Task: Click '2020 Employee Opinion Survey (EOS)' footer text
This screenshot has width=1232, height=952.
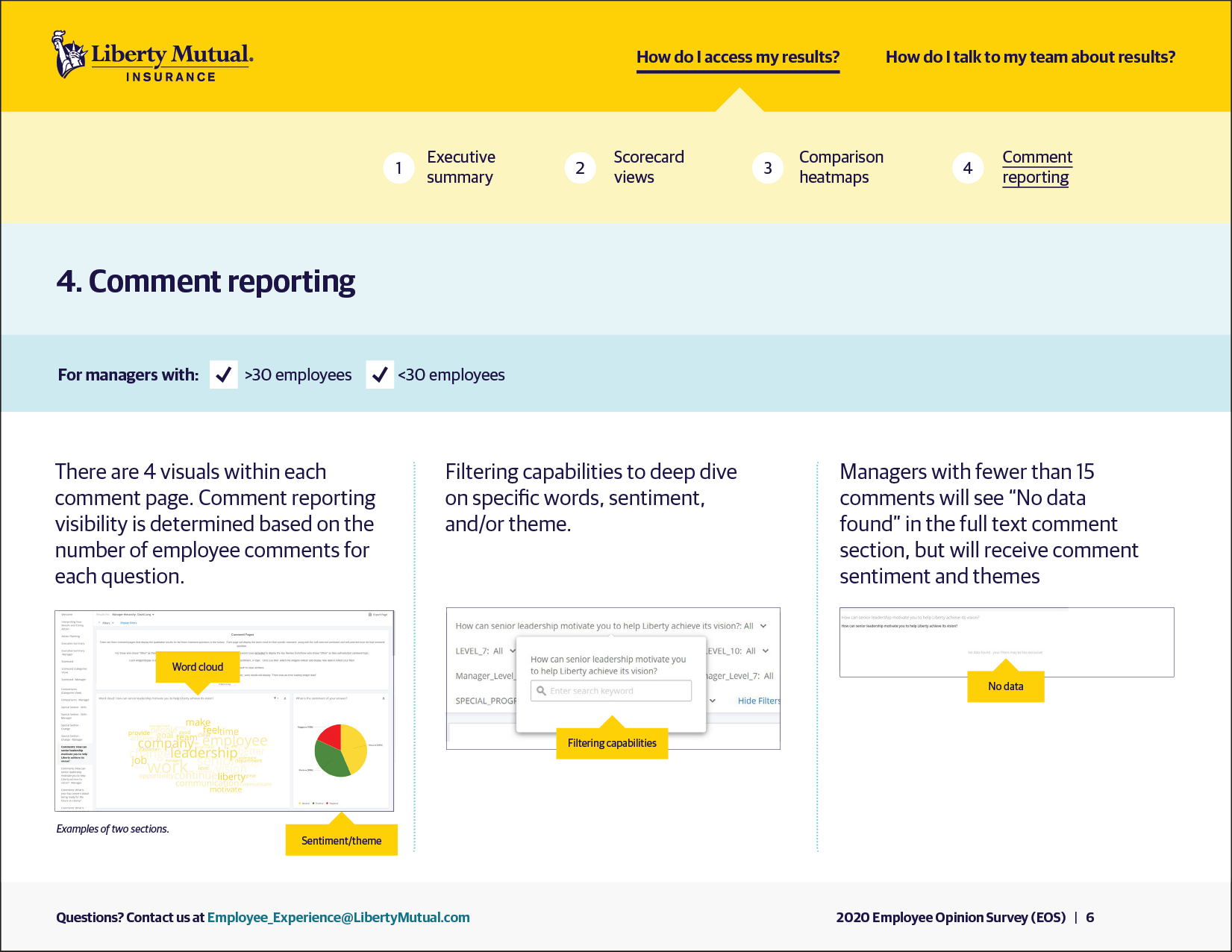Action: coord(951,918)
